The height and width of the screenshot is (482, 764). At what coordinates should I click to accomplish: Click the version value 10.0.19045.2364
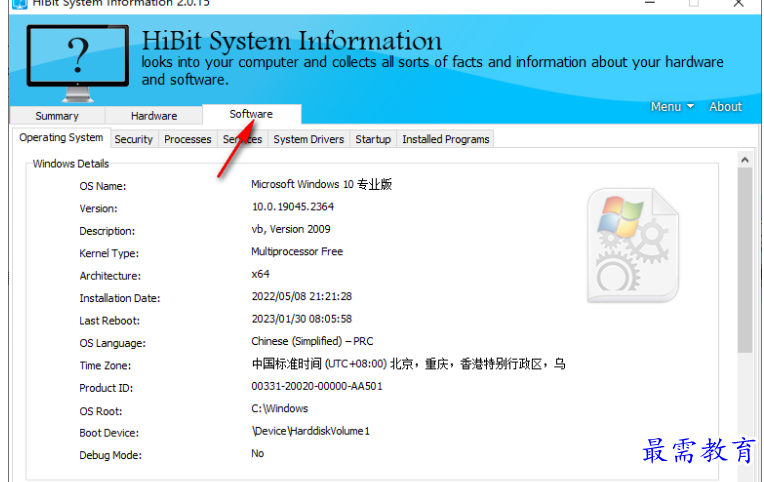tap(293, 207)
